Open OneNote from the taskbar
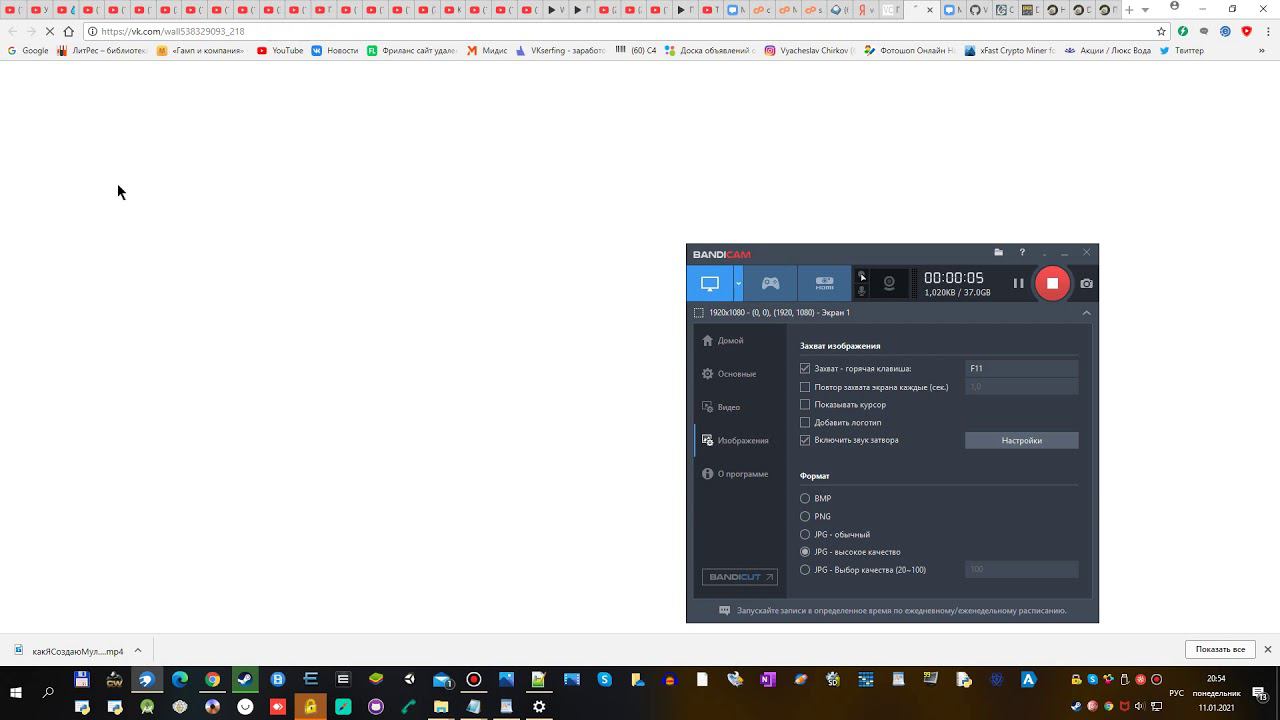Screen dimensions: 1280x720 (768, 680)
